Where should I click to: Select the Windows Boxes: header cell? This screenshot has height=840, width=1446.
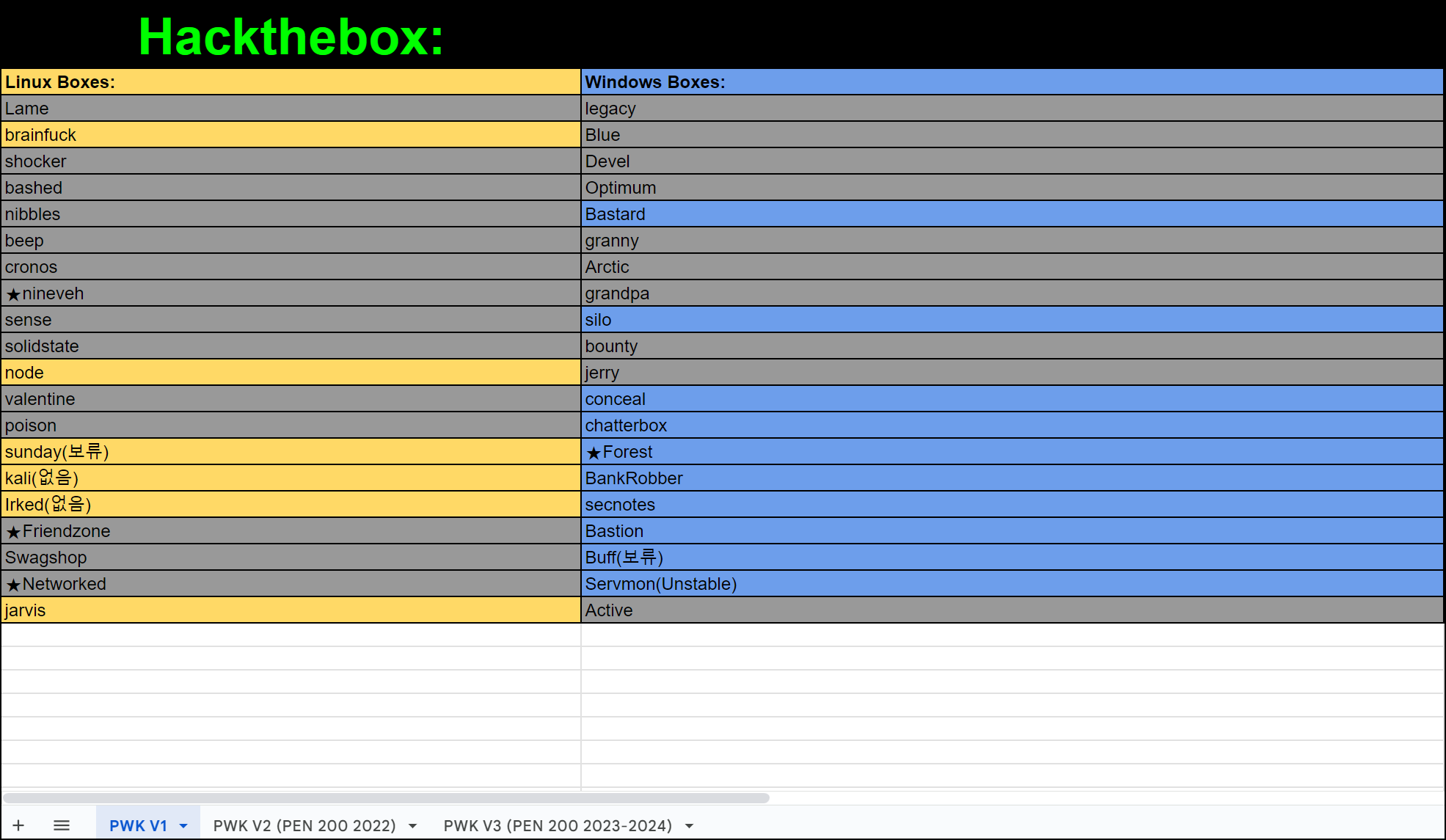1012,82
